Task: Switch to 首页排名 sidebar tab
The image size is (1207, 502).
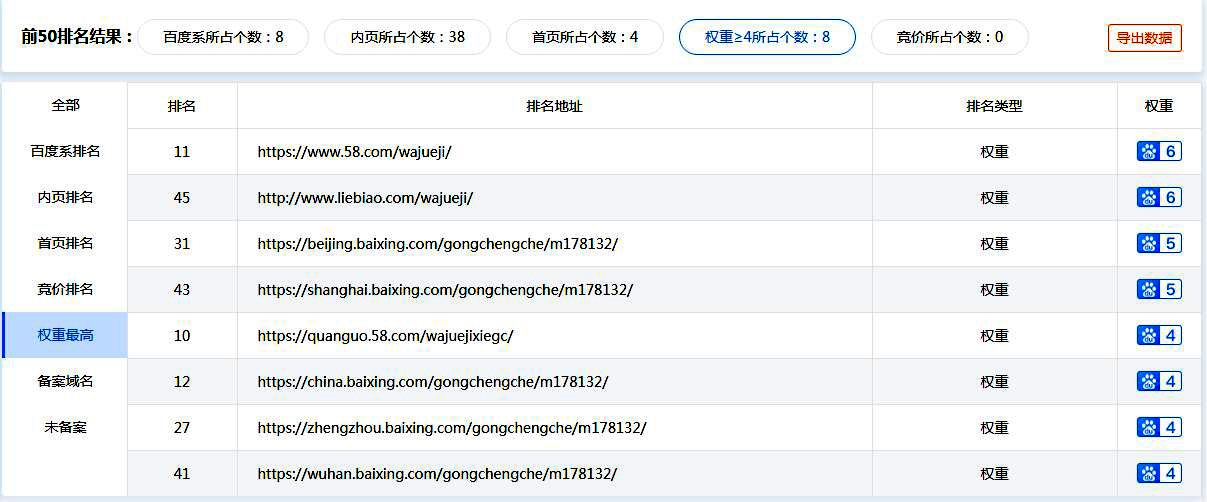Action: pos(65,244)
